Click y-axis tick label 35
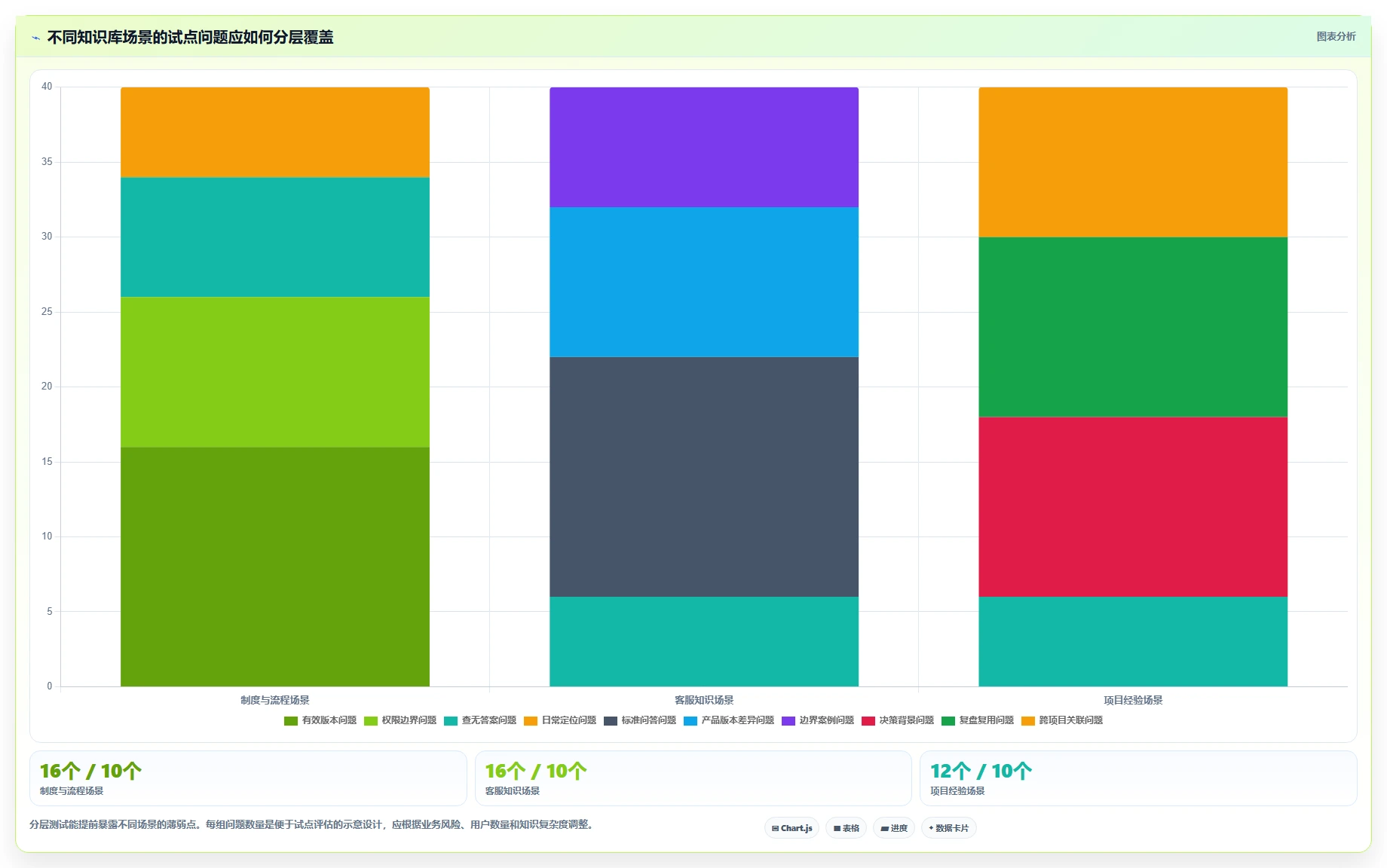 pyautogui.click(x=47, y=162)
